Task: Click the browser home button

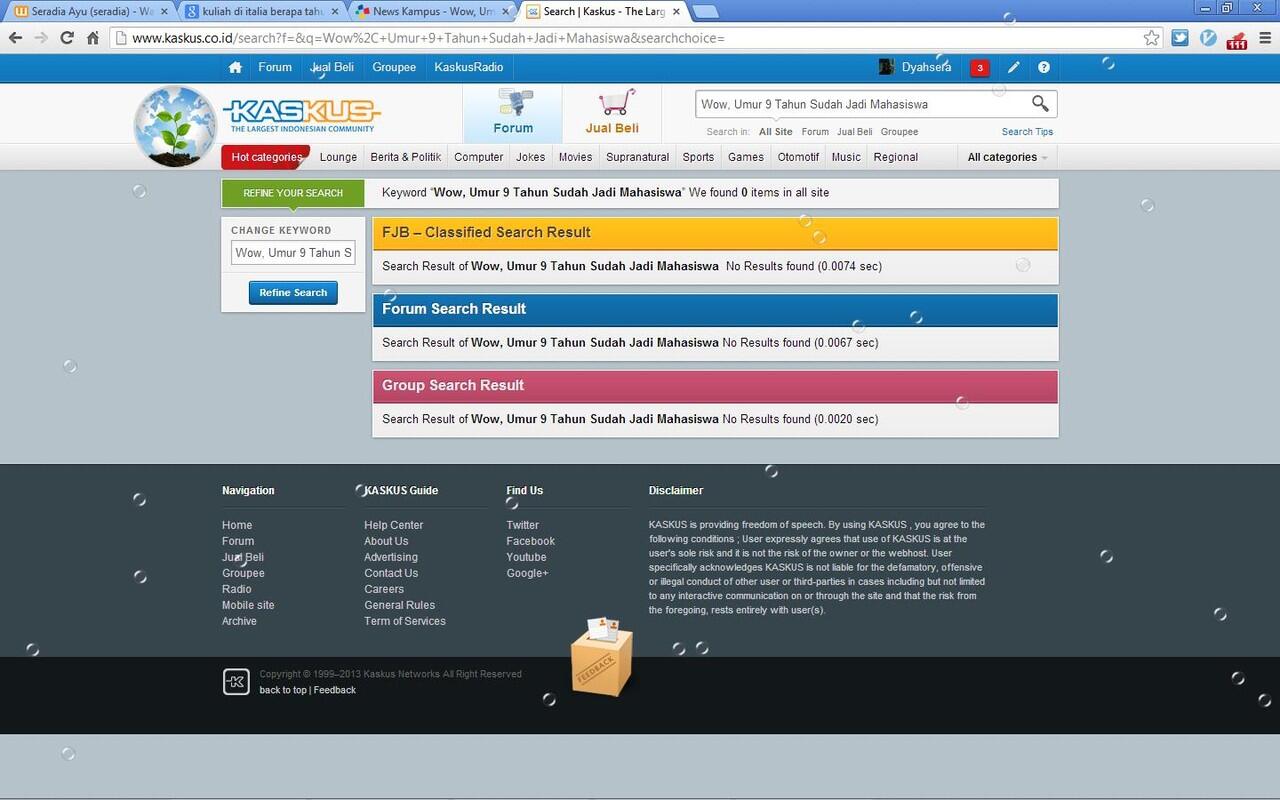Action: click(92, 38)
